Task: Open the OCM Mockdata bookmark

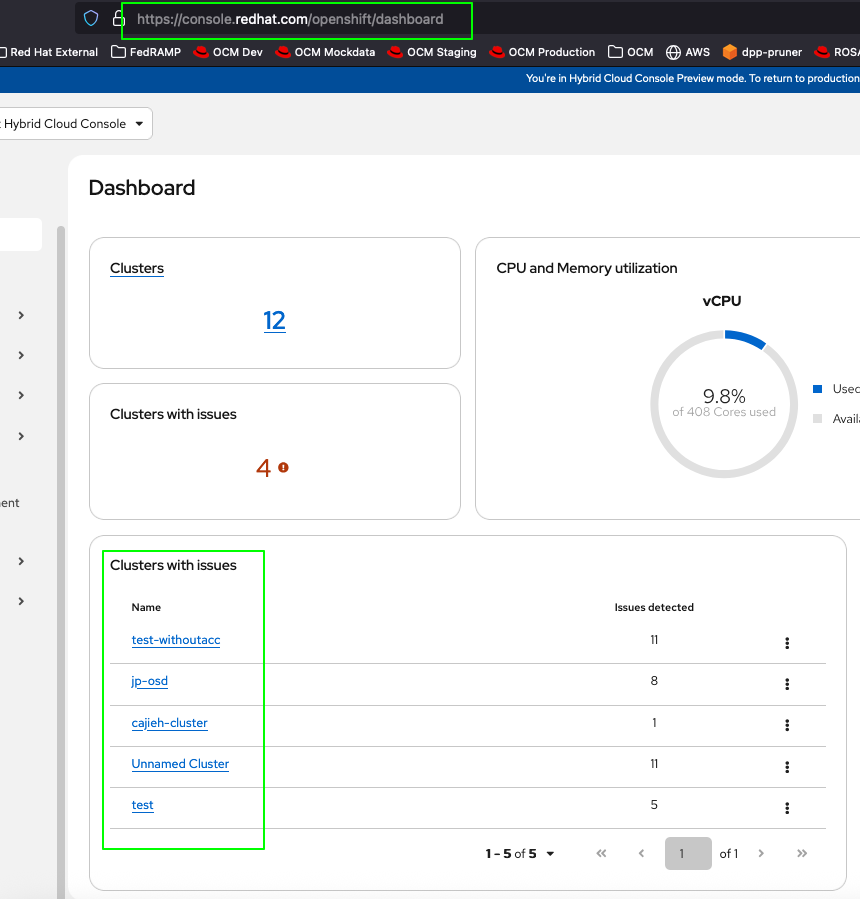Action: [x=325, y=52]
